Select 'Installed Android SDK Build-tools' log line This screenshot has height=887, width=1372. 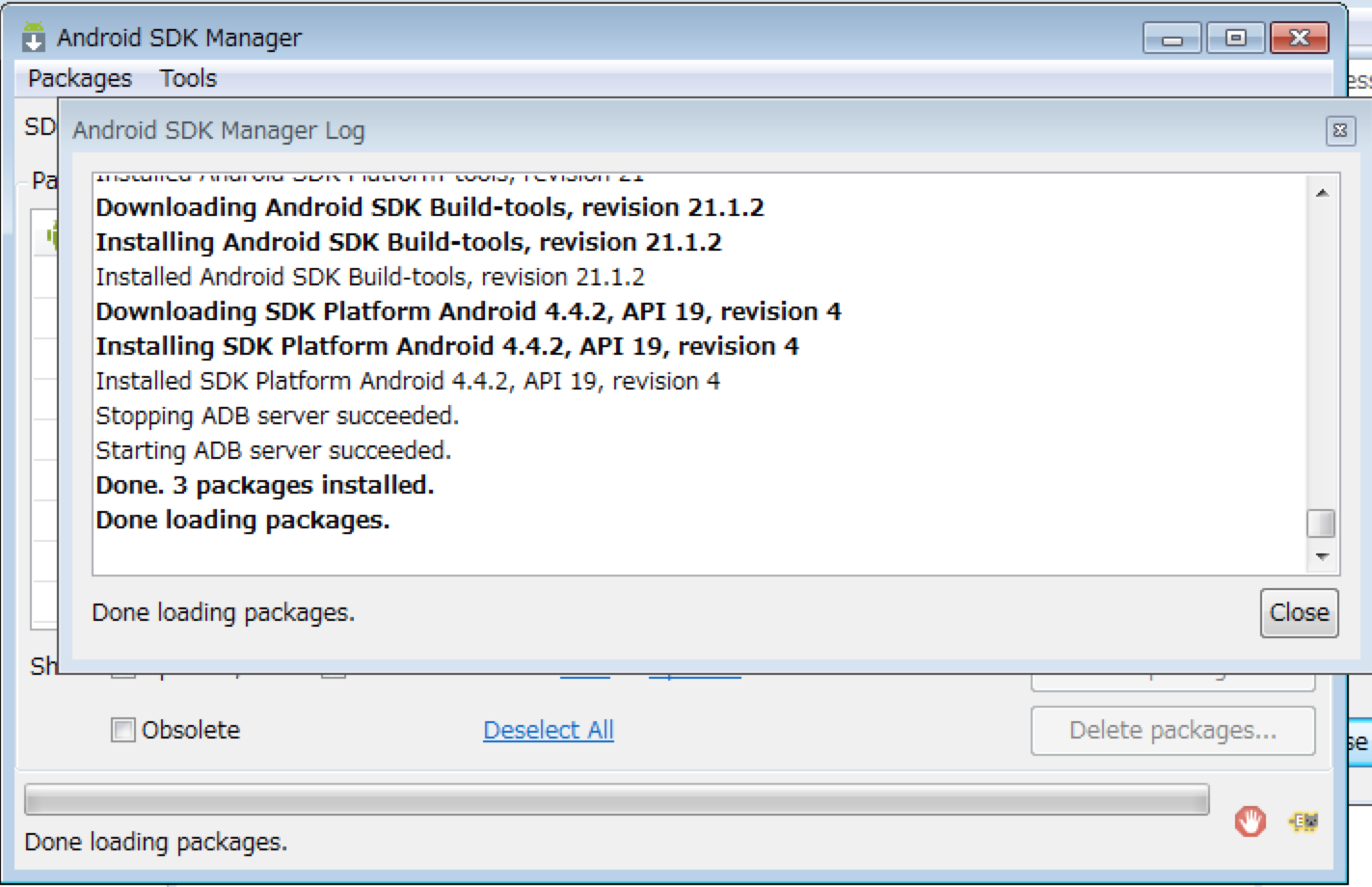pos(370,277)
